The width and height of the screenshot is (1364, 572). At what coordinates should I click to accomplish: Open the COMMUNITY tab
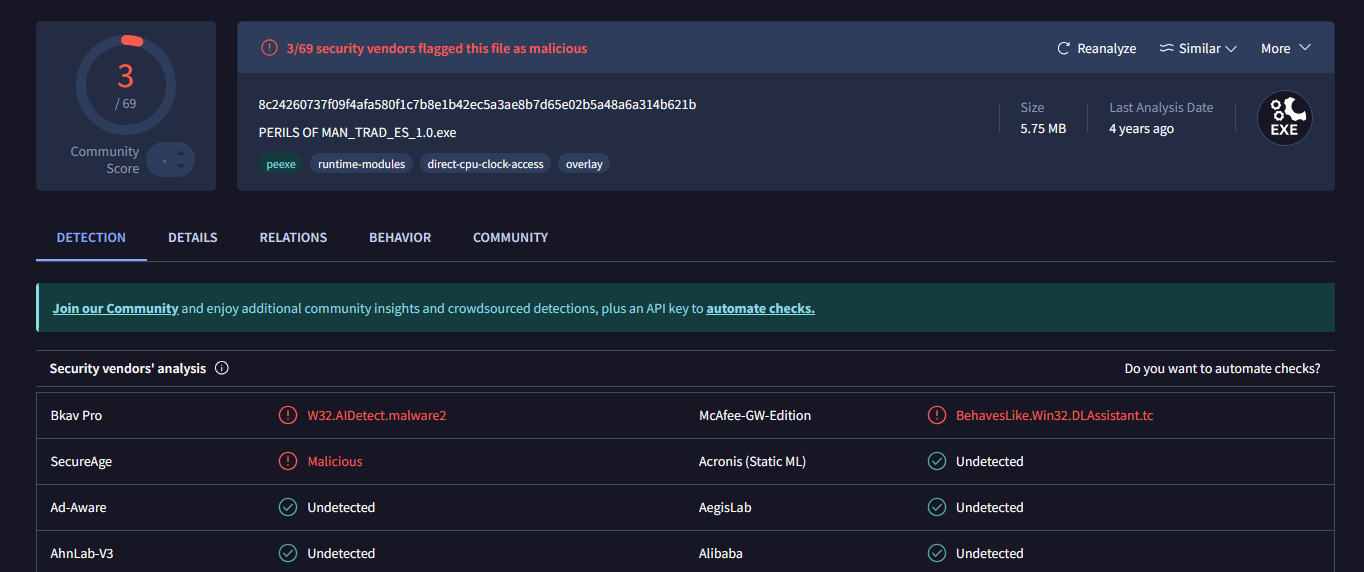tap(510, 238)
